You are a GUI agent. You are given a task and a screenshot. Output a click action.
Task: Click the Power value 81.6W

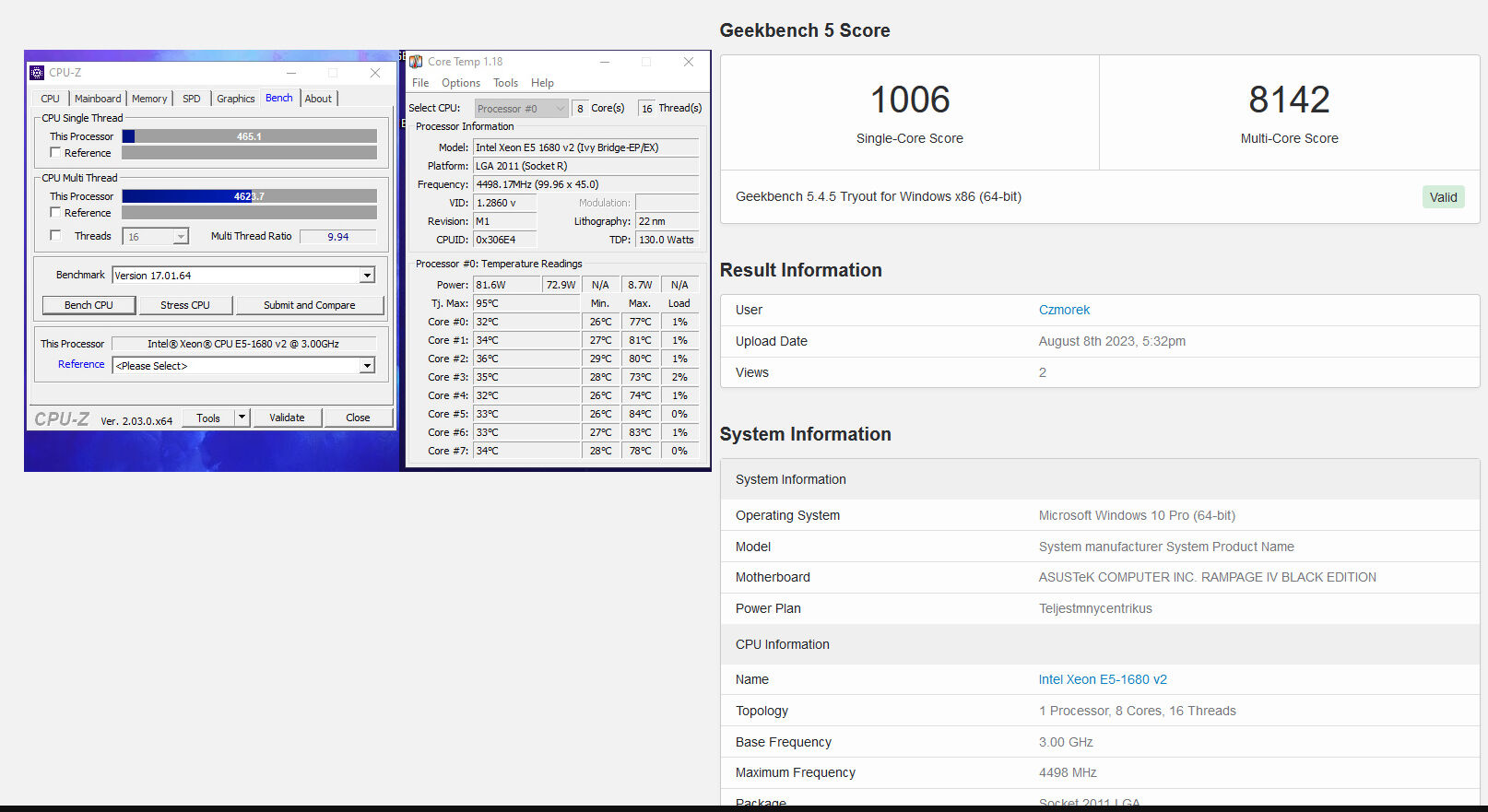point(506,285)
